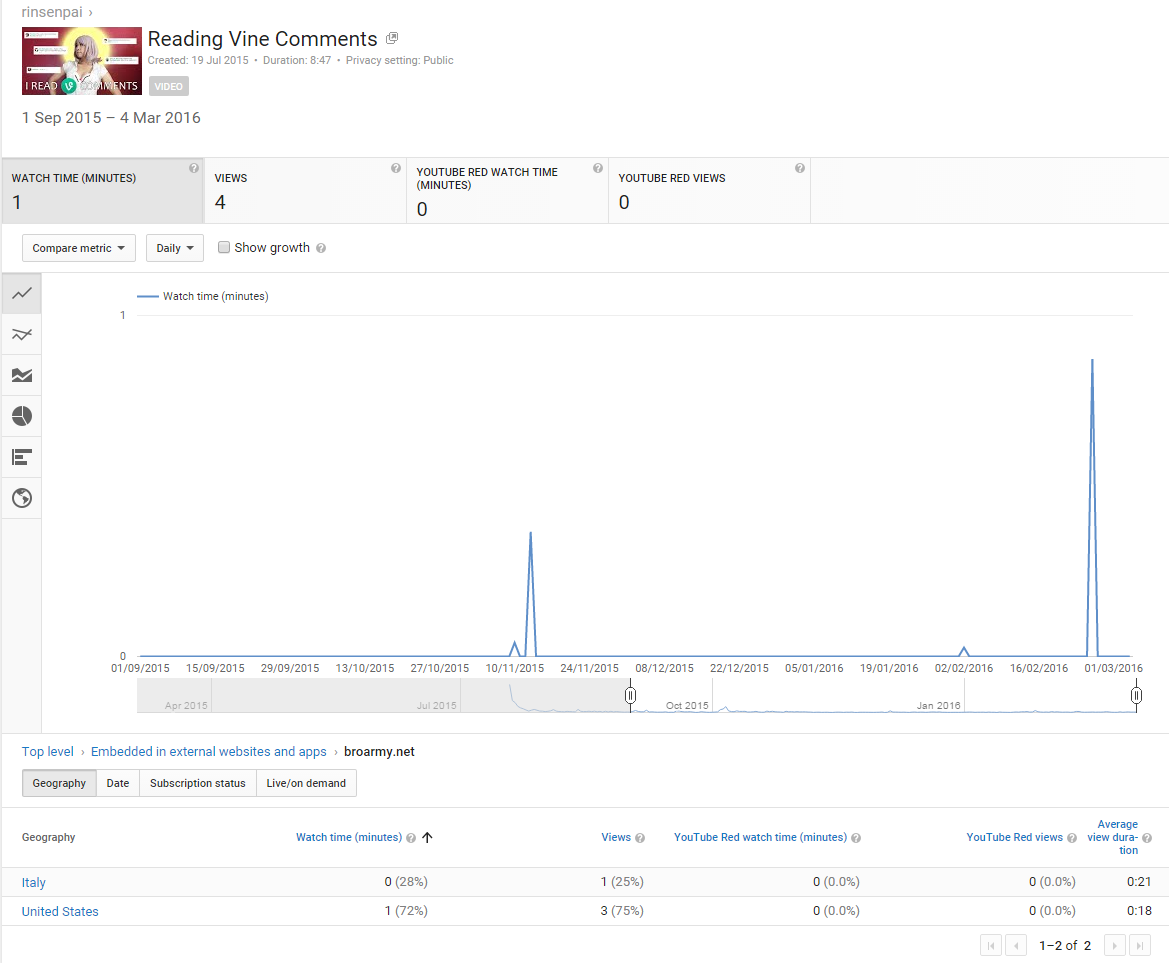
Task: Open the interactive map globe icon
Action: click(21, 498)
